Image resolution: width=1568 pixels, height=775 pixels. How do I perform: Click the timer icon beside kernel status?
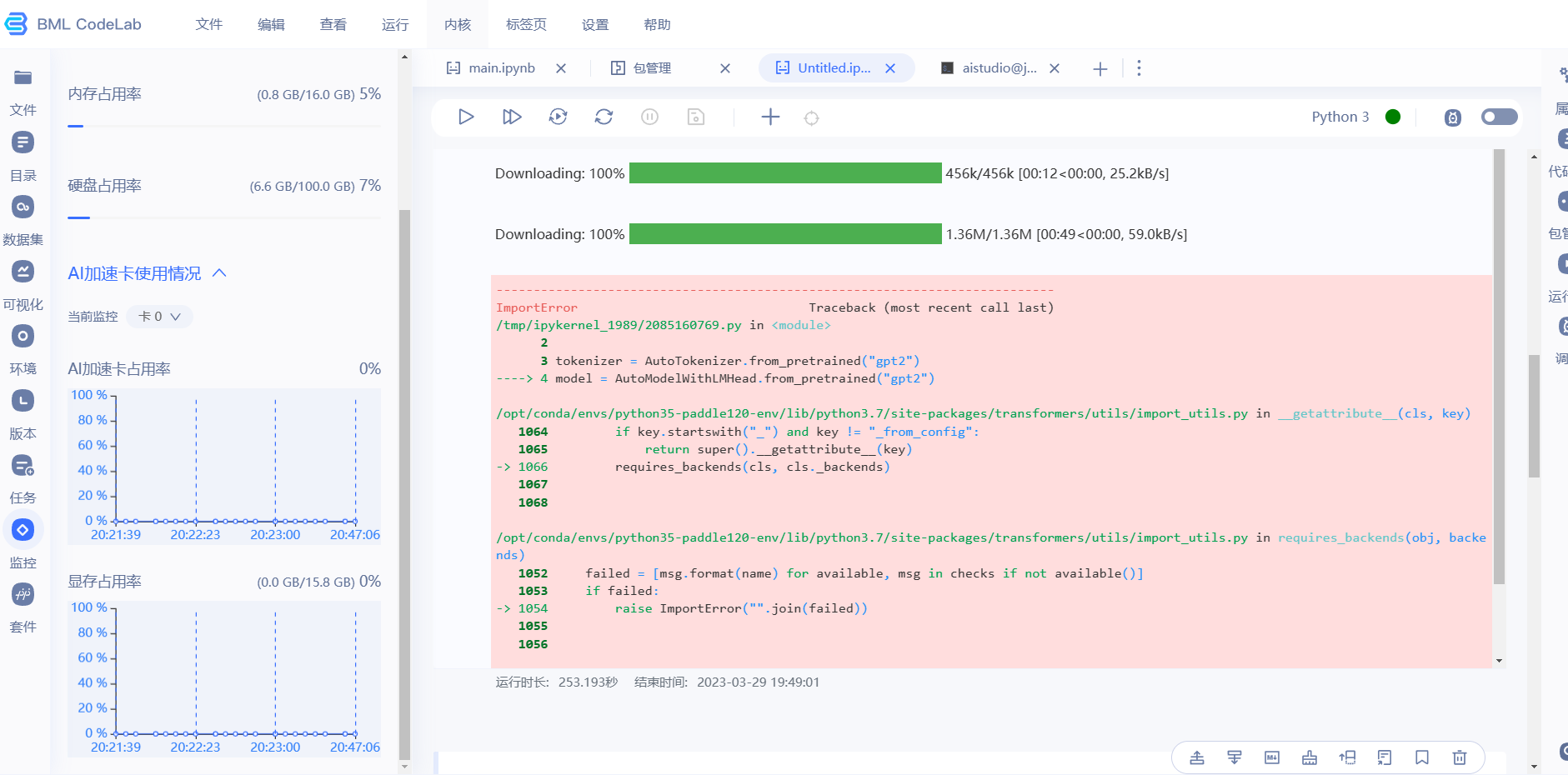(1452, 117)
